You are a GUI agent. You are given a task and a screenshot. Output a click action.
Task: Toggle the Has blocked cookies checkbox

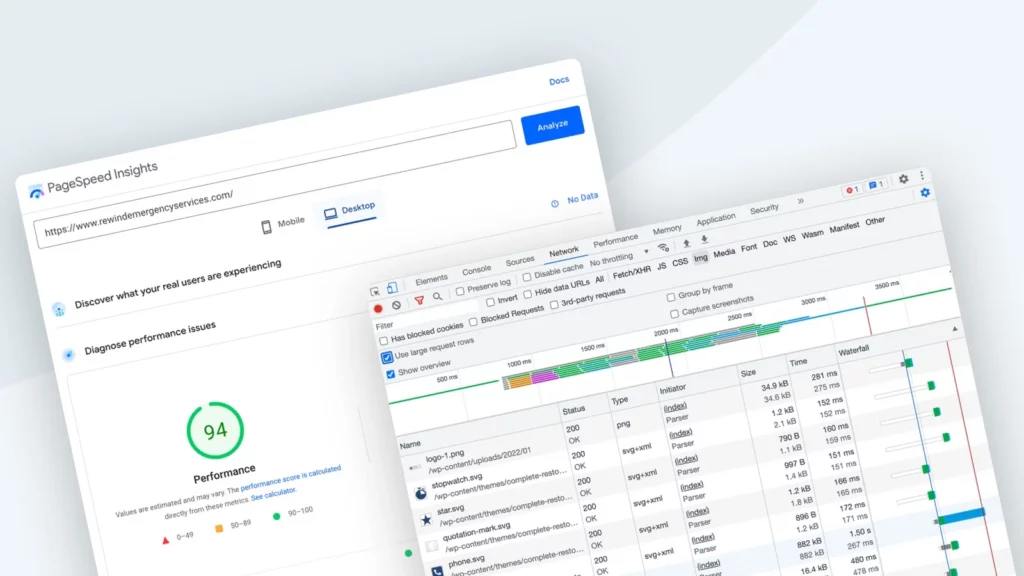383,341
